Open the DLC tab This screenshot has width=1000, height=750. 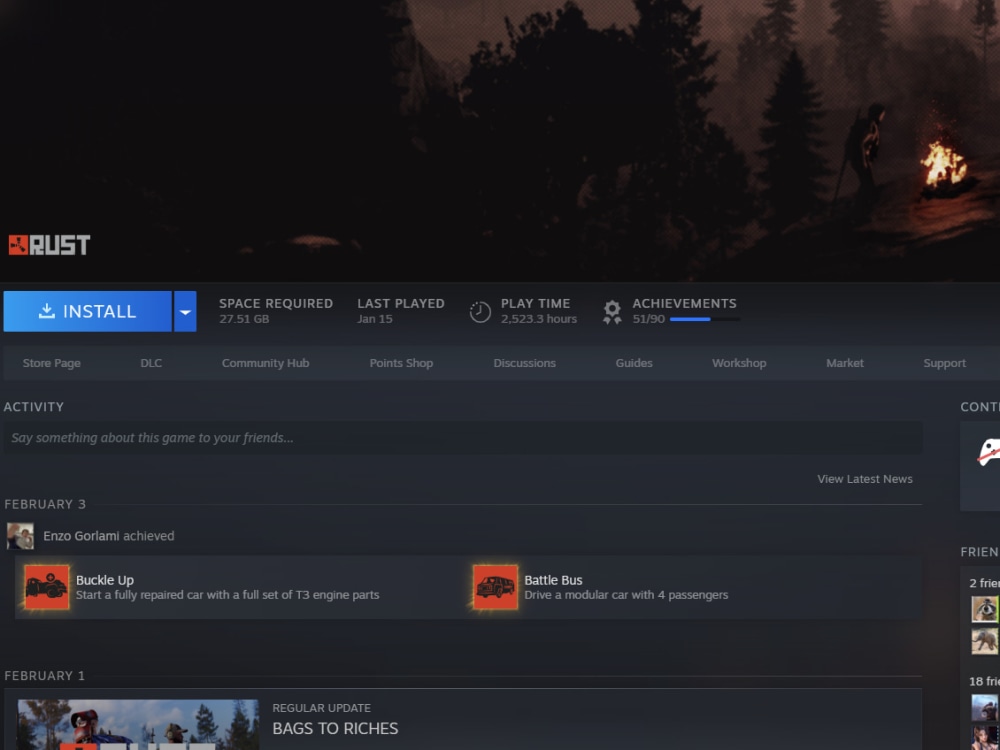(x=151, y=363)
